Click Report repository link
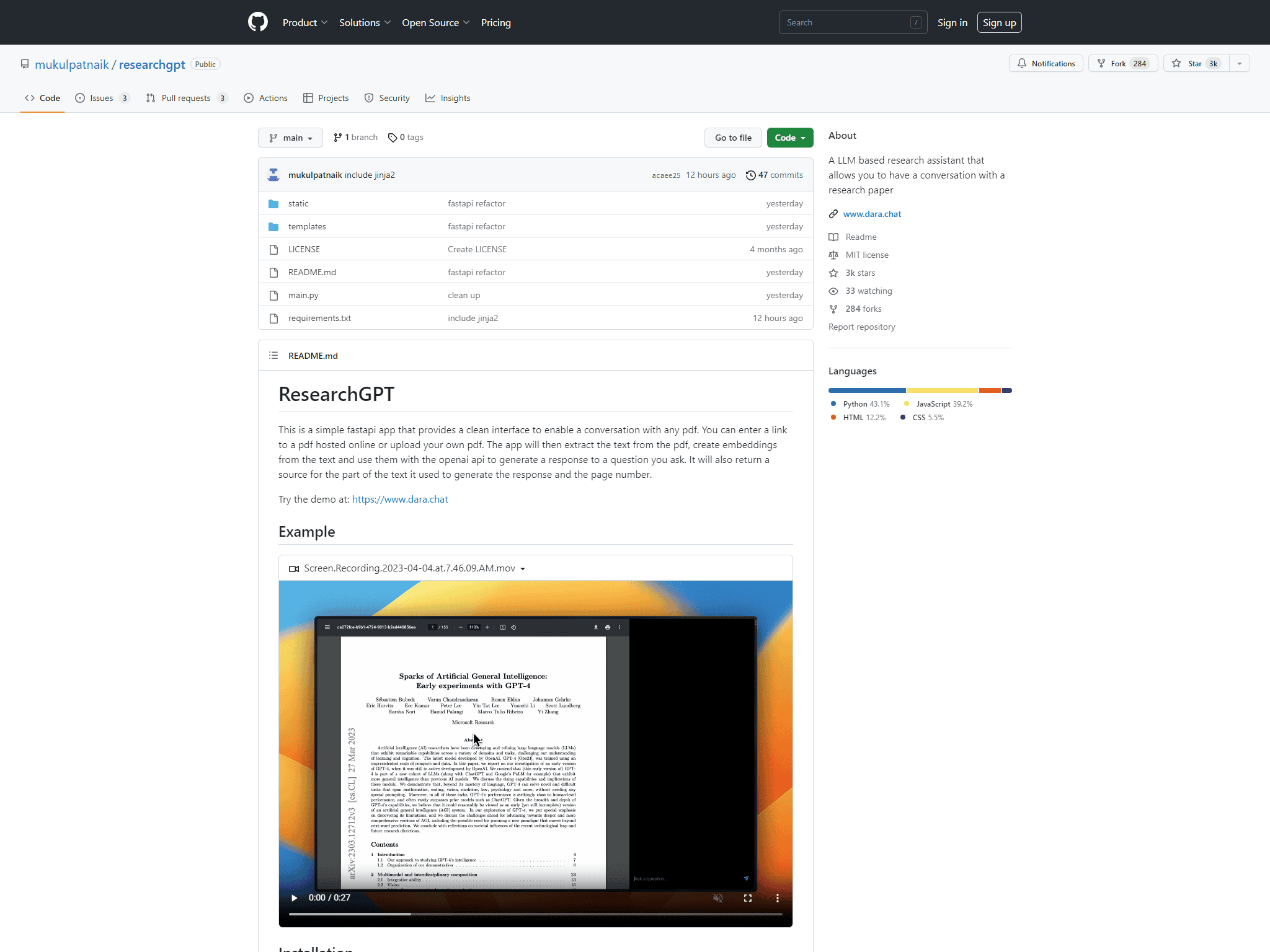The height and width of the screenshot is (952, 1270). (x=861, y=327)
